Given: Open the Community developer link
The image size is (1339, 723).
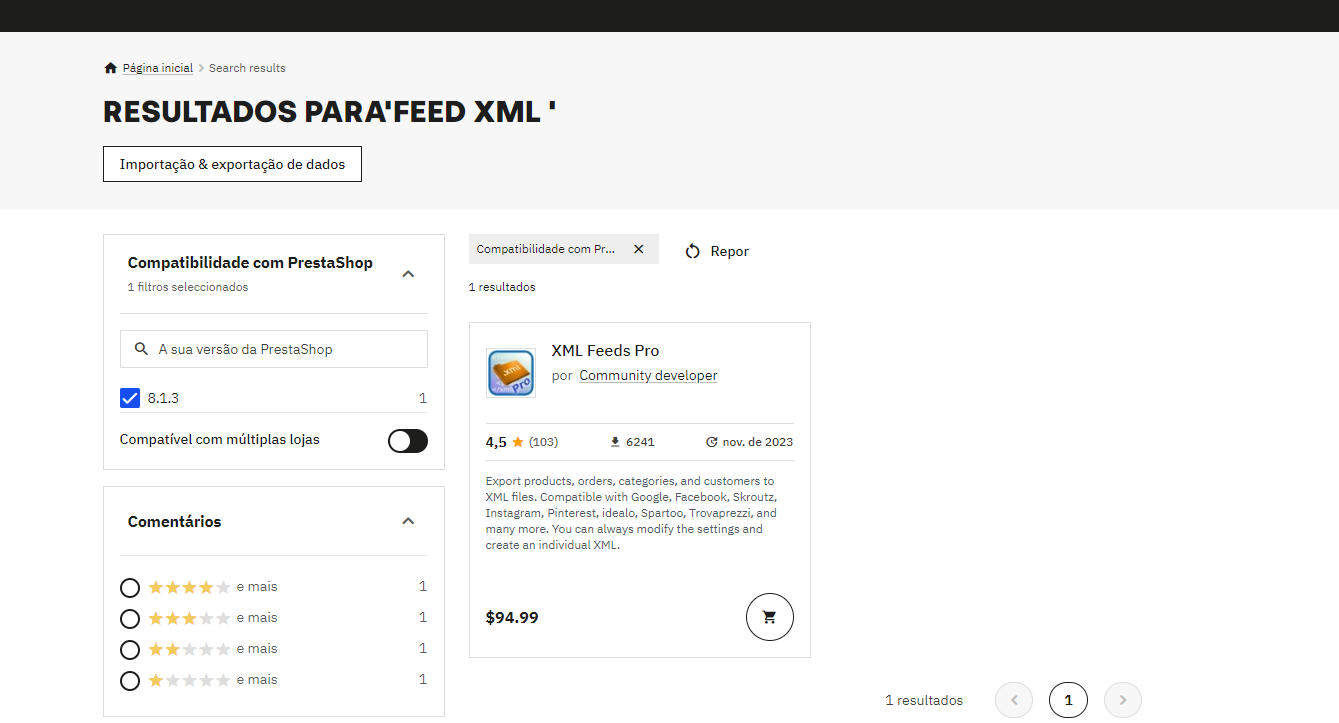Looking at the screenshot, I should tap(648, 376).
